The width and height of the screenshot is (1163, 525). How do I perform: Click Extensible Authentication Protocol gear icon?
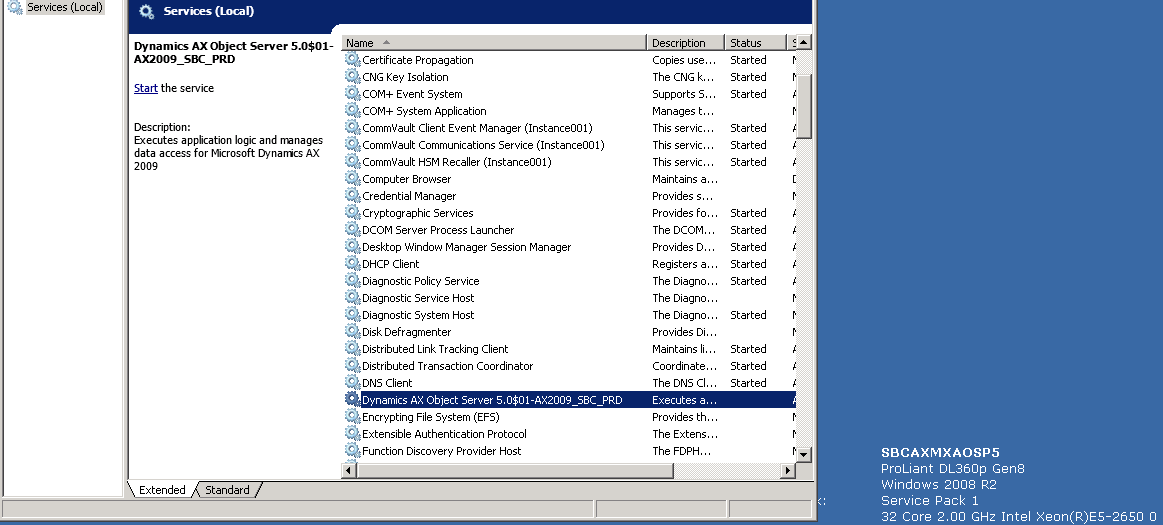click(352, 434)
